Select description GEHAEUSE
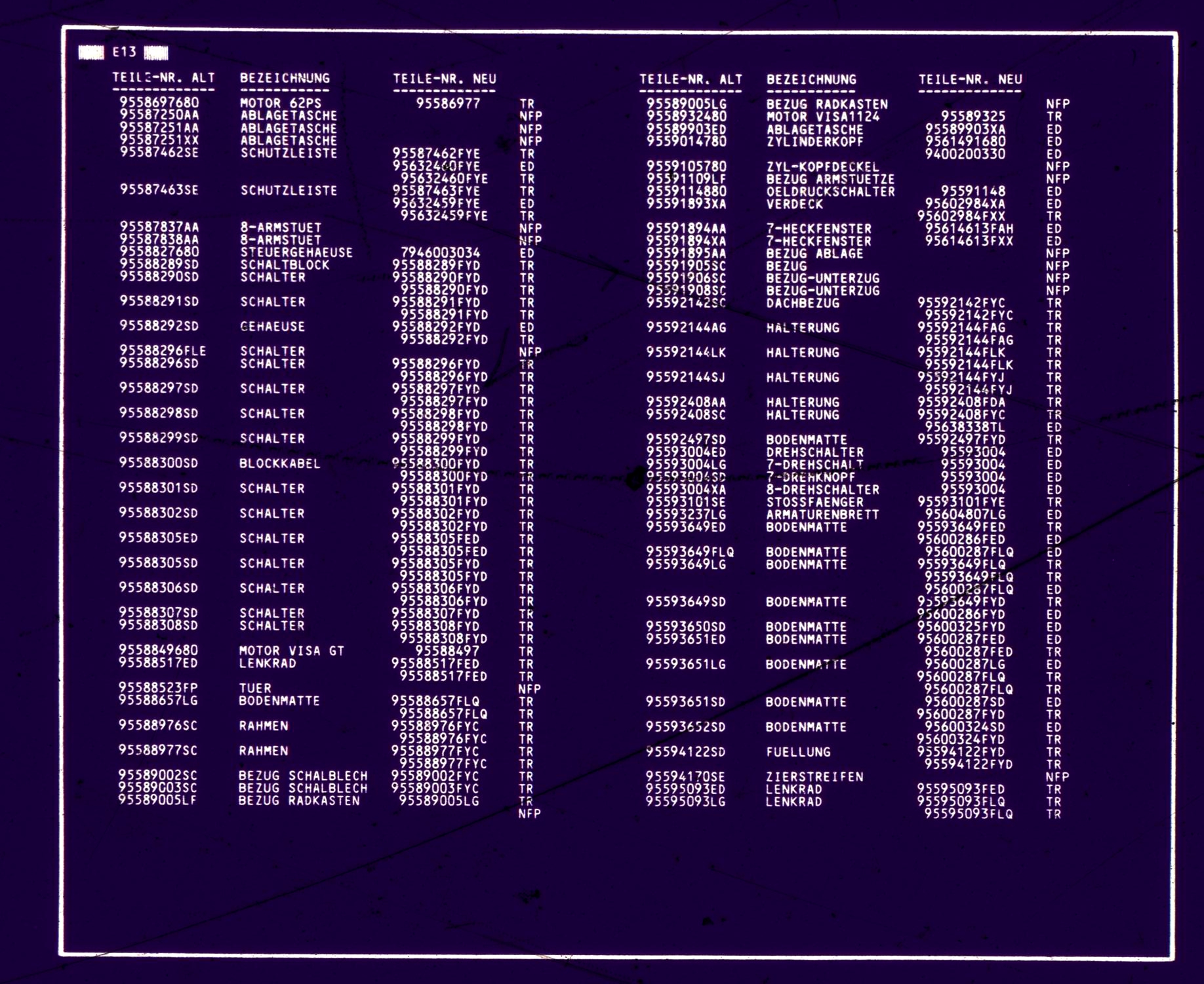 (x=272, y=326)
